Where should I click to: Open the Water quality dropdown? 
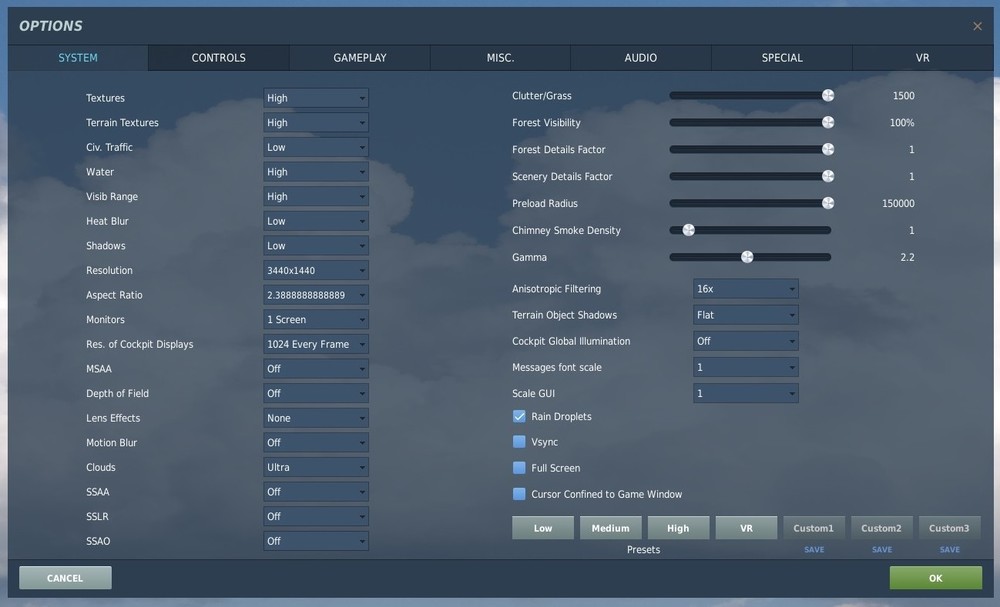315,171
